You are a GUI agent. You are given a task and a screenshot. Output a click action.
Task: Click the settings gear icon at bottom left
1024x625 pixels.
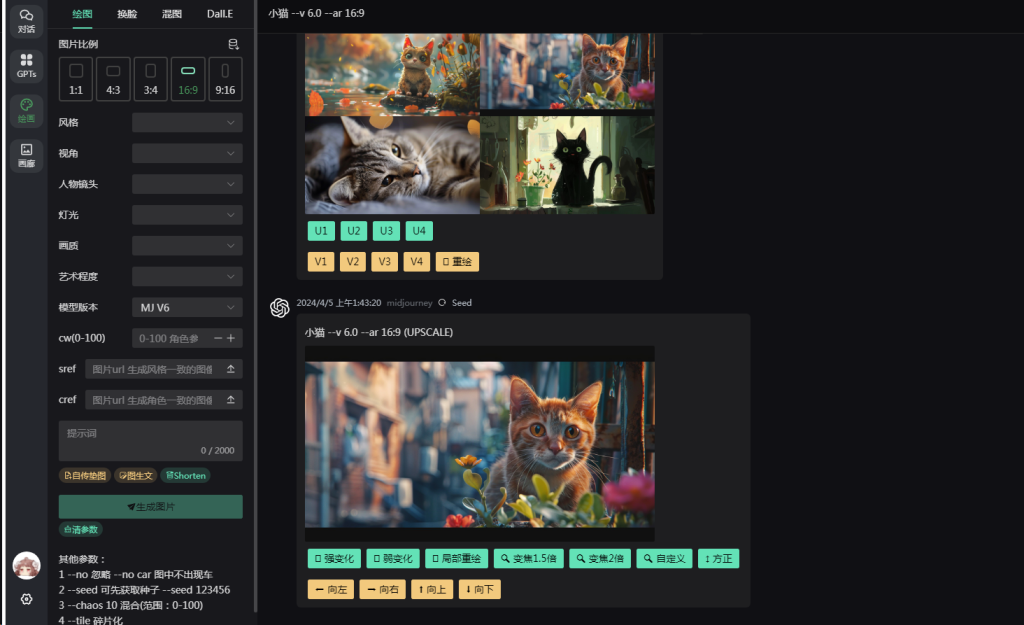tap(26, 599)
